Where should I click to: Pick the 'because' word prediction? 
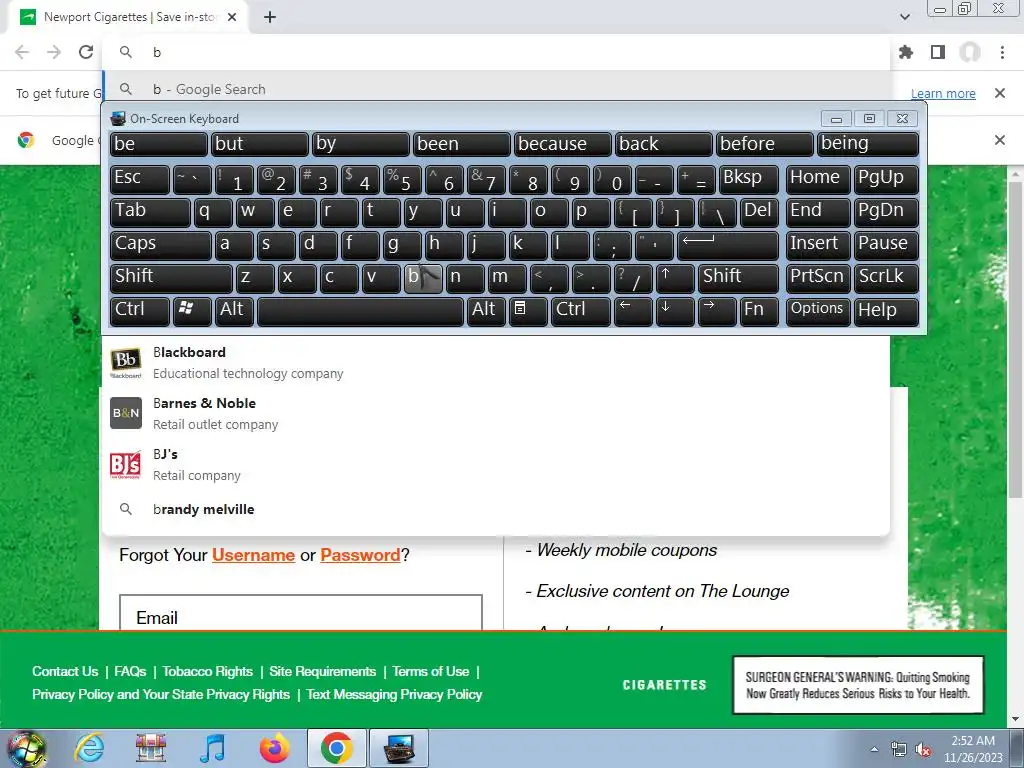(x=562, y=144)
